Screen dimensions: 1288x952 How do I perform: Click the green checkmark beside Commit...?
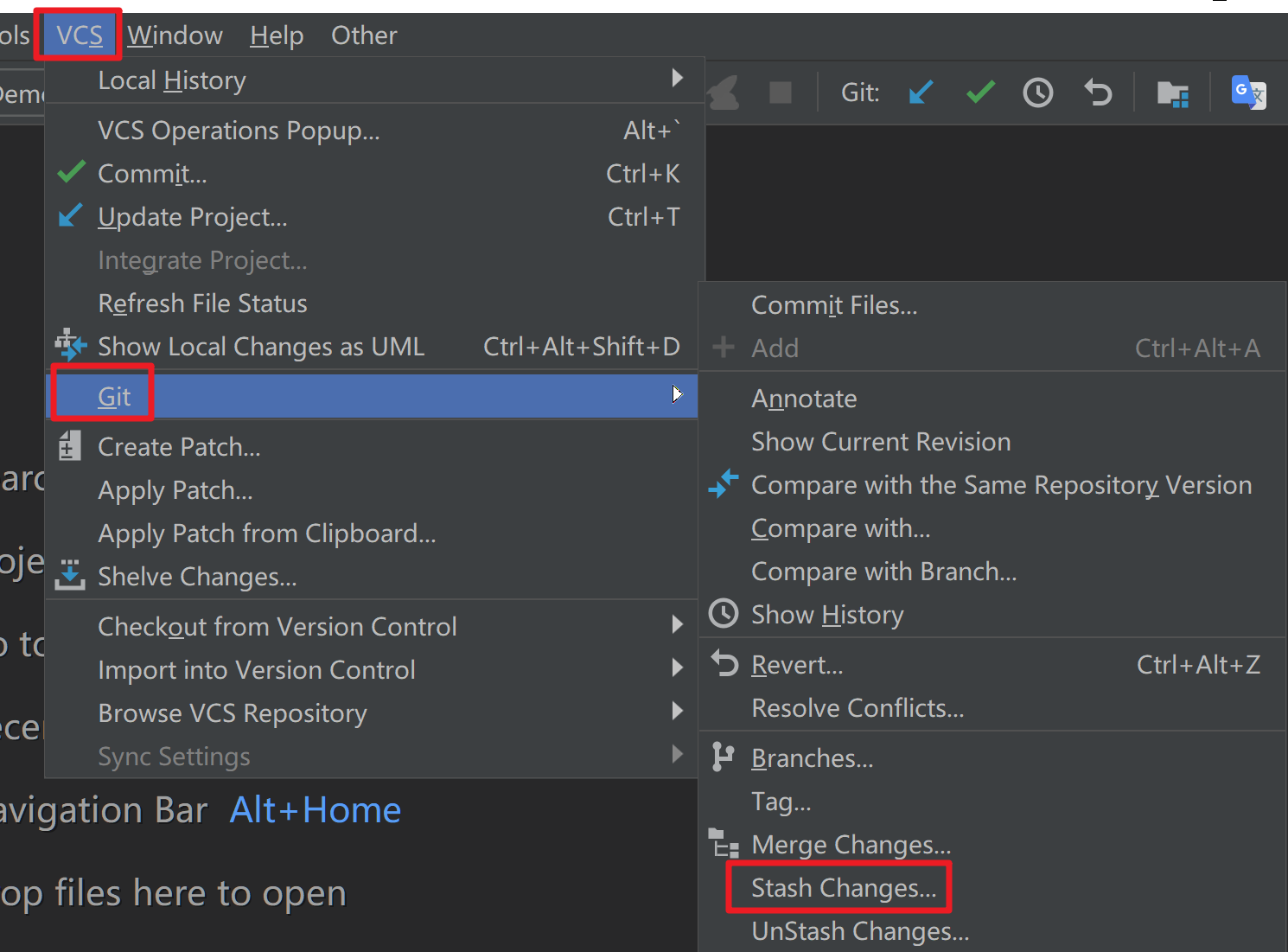click(71, 172)
